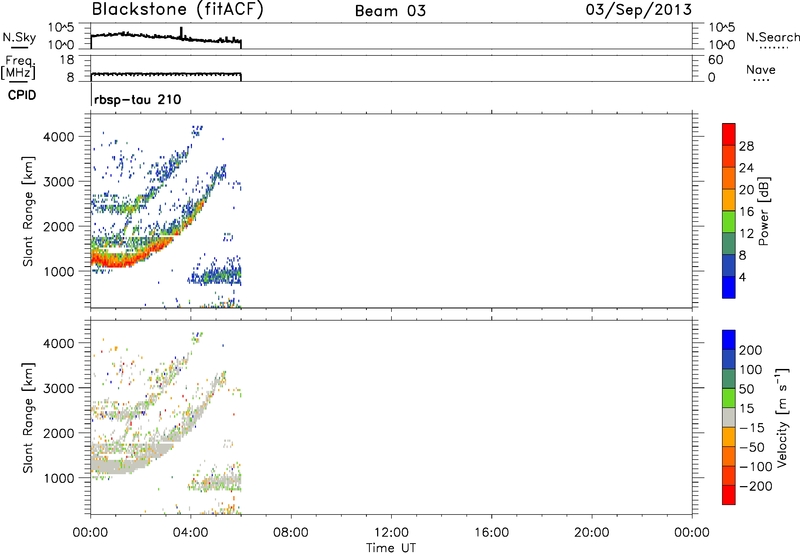Click the '28' power colorbar tick
Screen dimensions: 800x554
pyautogui.click(x=746, y=146)
